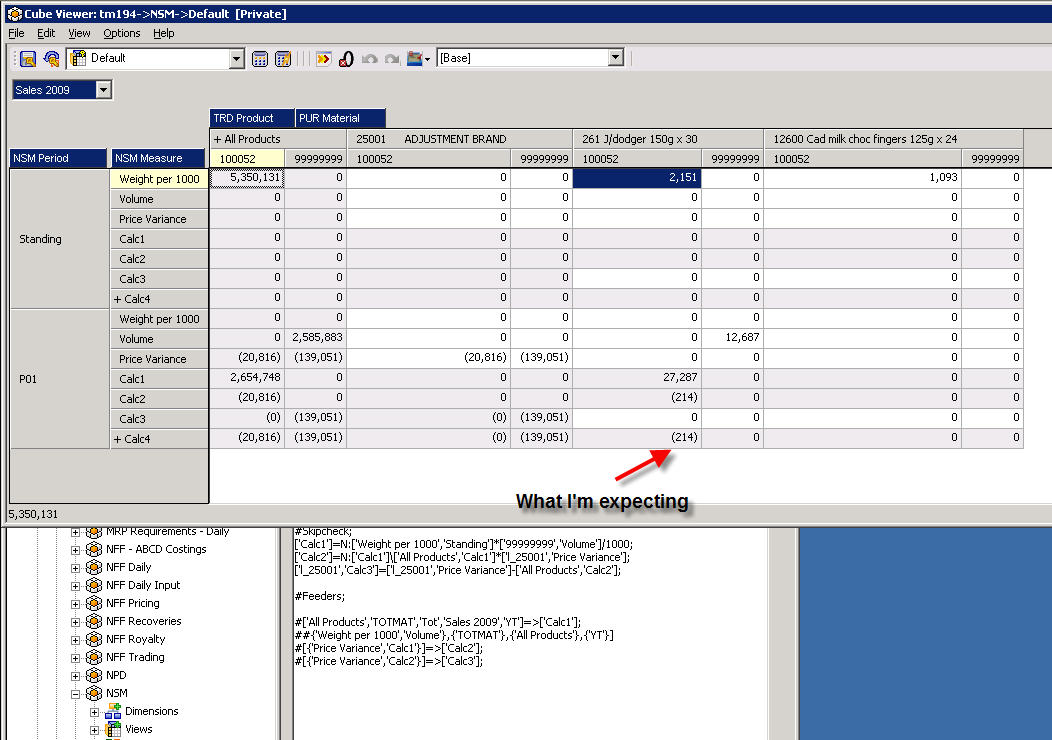Click the 12600 Cad milk choc fingers column header
Screen dimensions: 1052x740
[893, 139]
